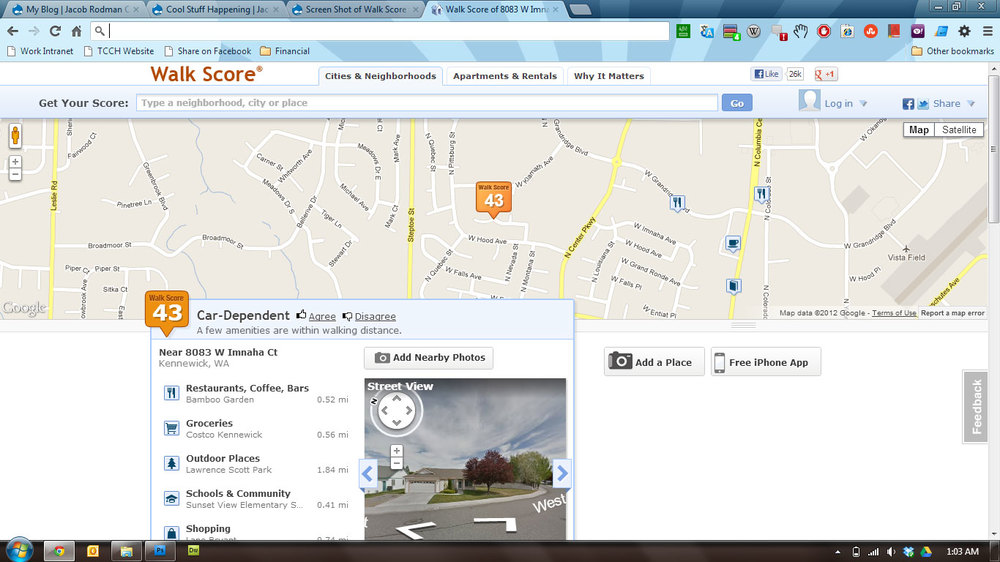
Task: Select the Schools & Community category row
Action: click(x=255, y=498)
